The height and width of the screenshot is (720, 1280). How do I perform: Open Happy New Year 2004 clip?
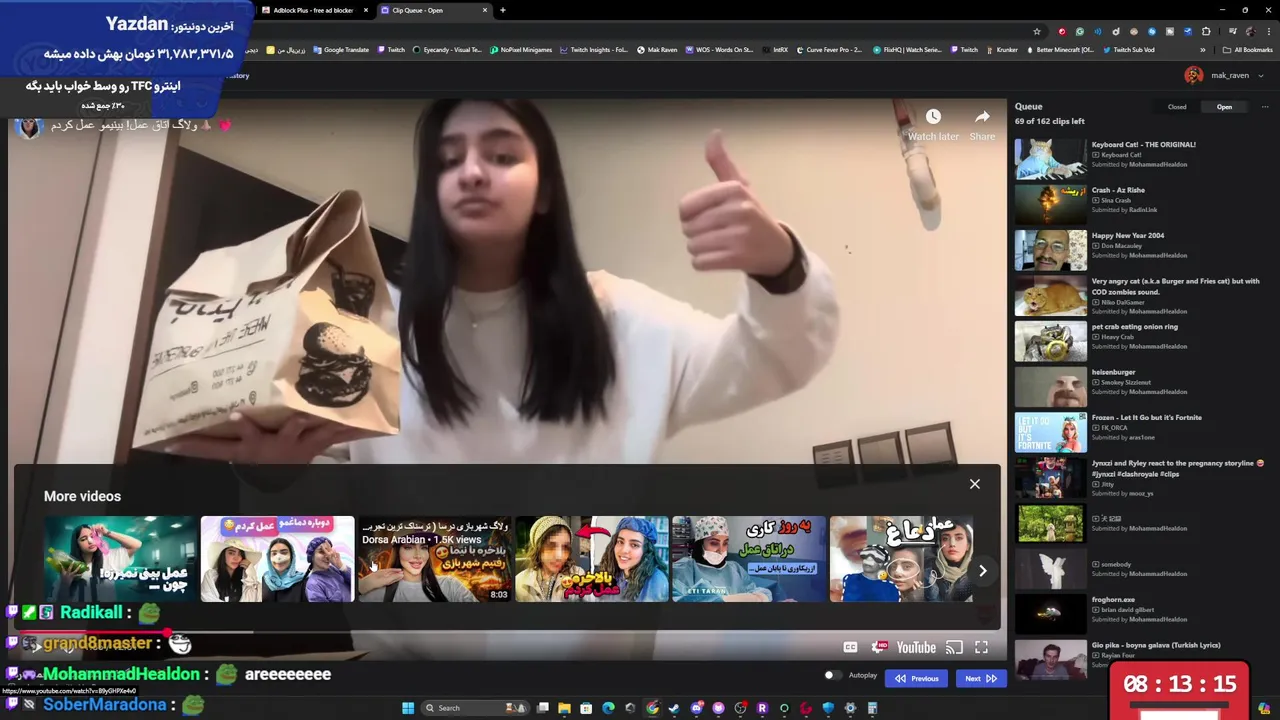point(1128,235)
